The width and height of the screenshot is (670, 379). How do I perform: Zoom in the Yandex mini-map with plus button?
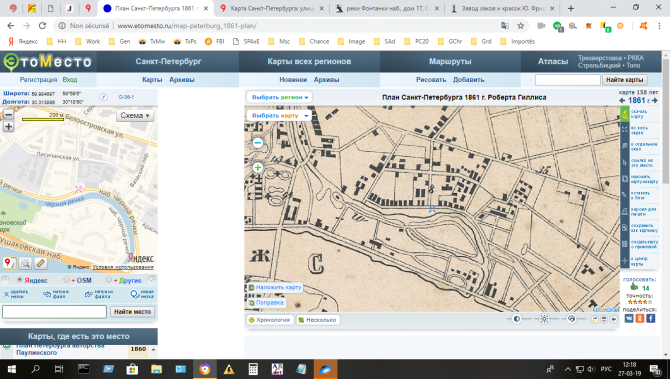pos(8,126)
